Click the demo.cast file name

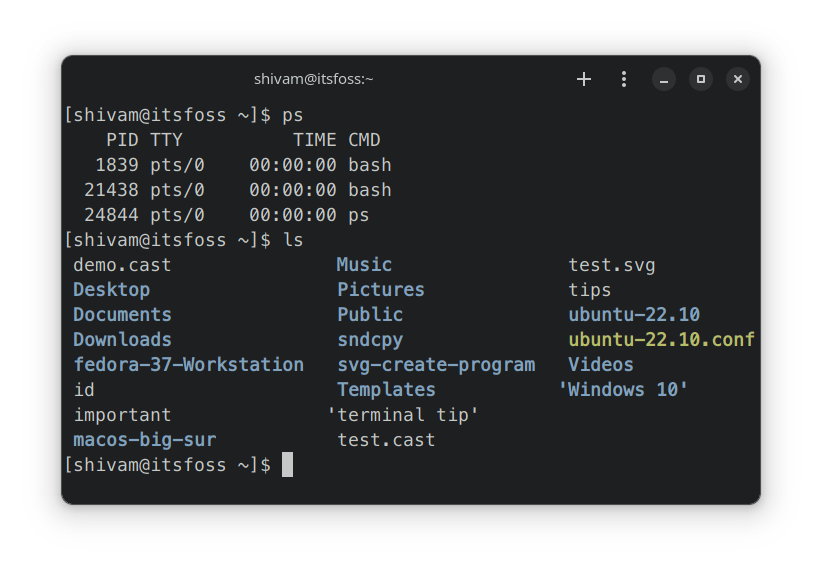(122, 265)
